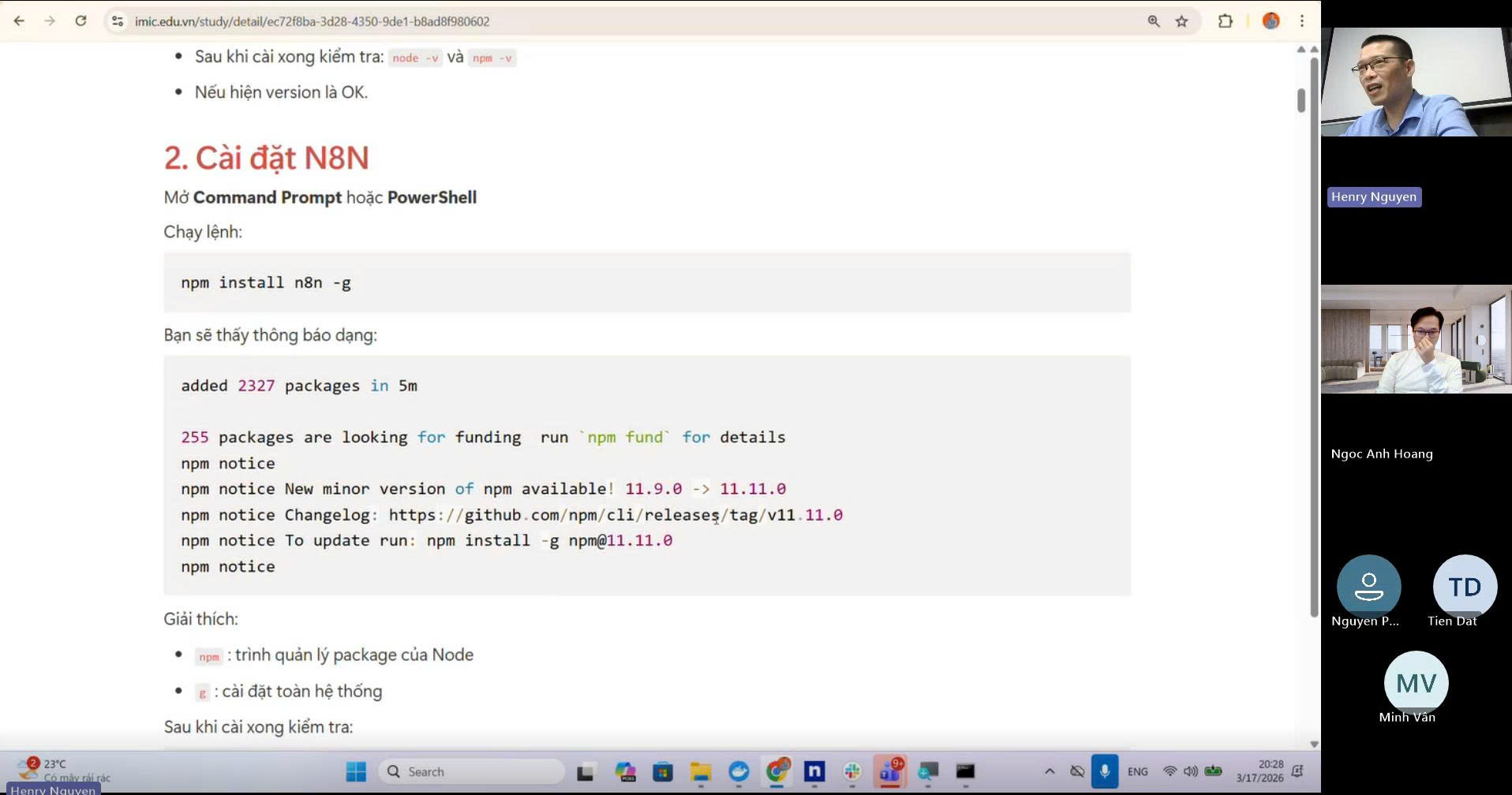Screen dimensions: 1512x795
Task: Click the taskbar Search box
Action: click(472, 771)
